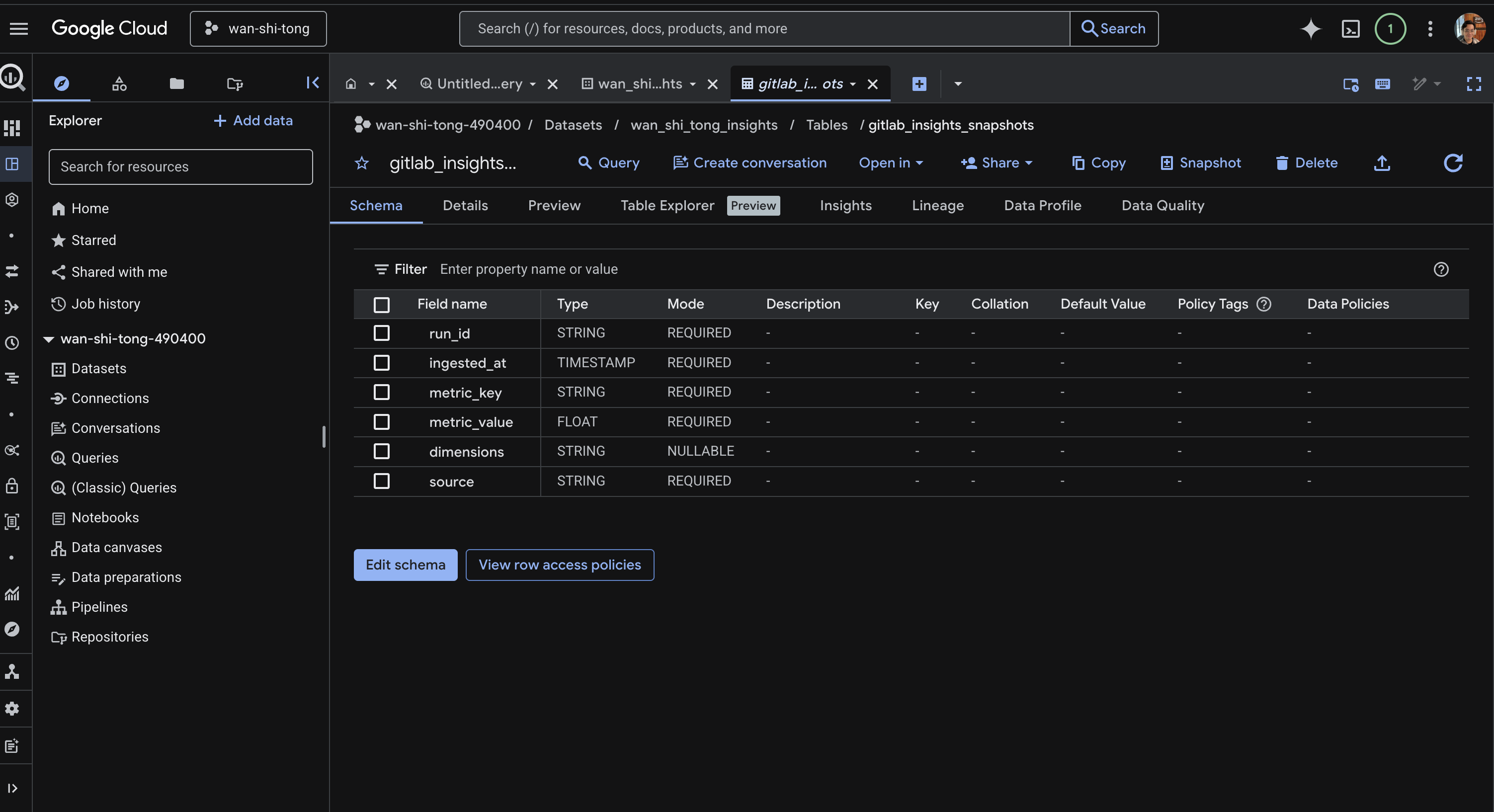The image size is (1494, 812).
Task: Click the Gemini sparkle icon
Action: coord(1310,28)
